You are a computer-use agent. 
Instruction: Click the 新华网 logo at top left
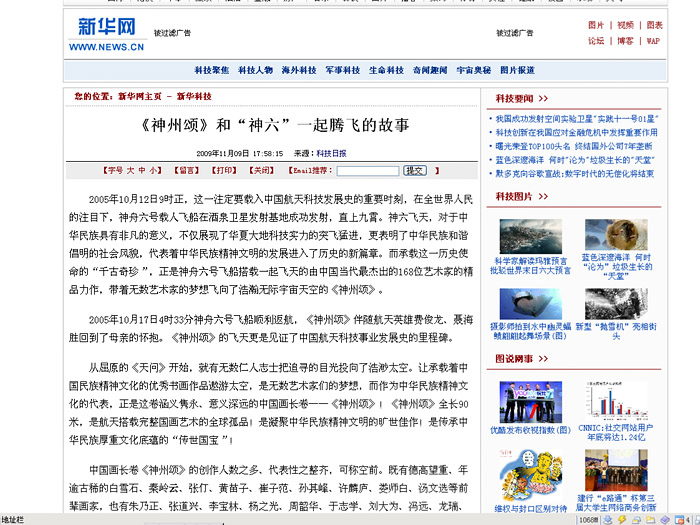[107, 34]
